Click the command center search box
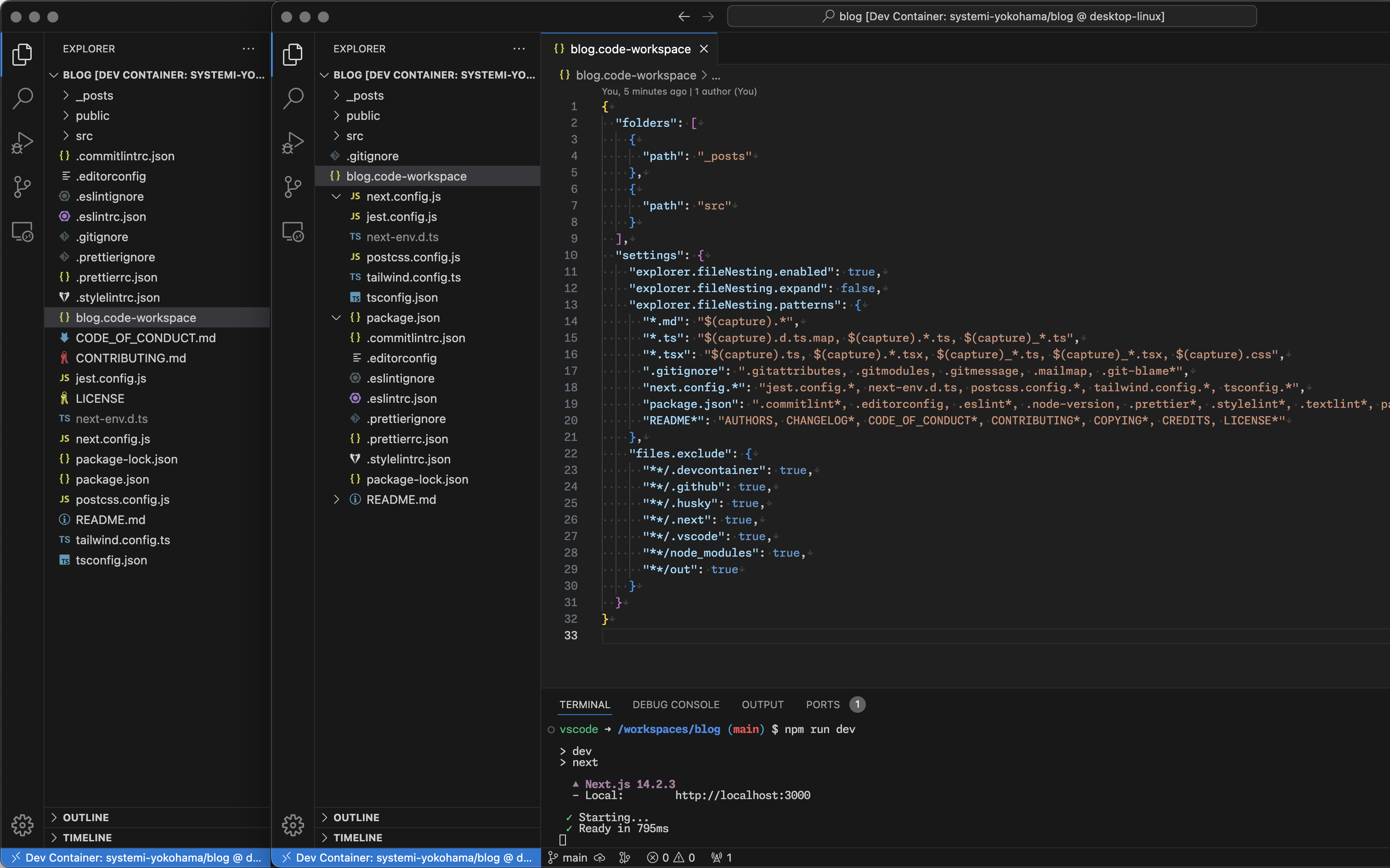The image size is (1390, 868). coord(992,16)
